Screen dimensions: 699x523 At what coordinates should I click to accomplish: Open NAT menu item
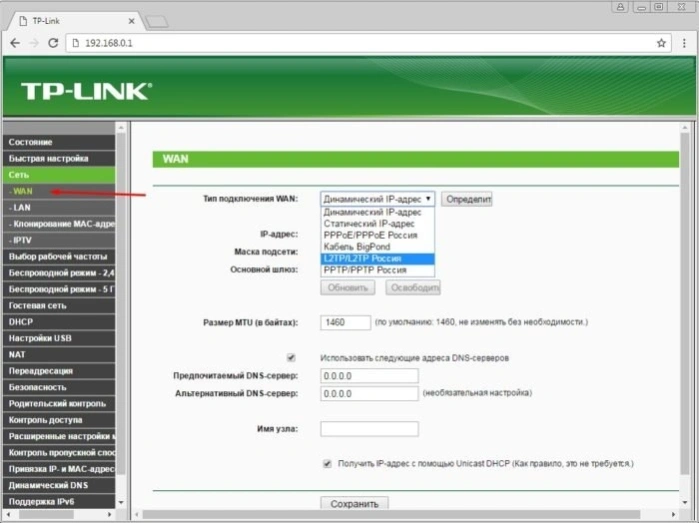tap(59, 355)
